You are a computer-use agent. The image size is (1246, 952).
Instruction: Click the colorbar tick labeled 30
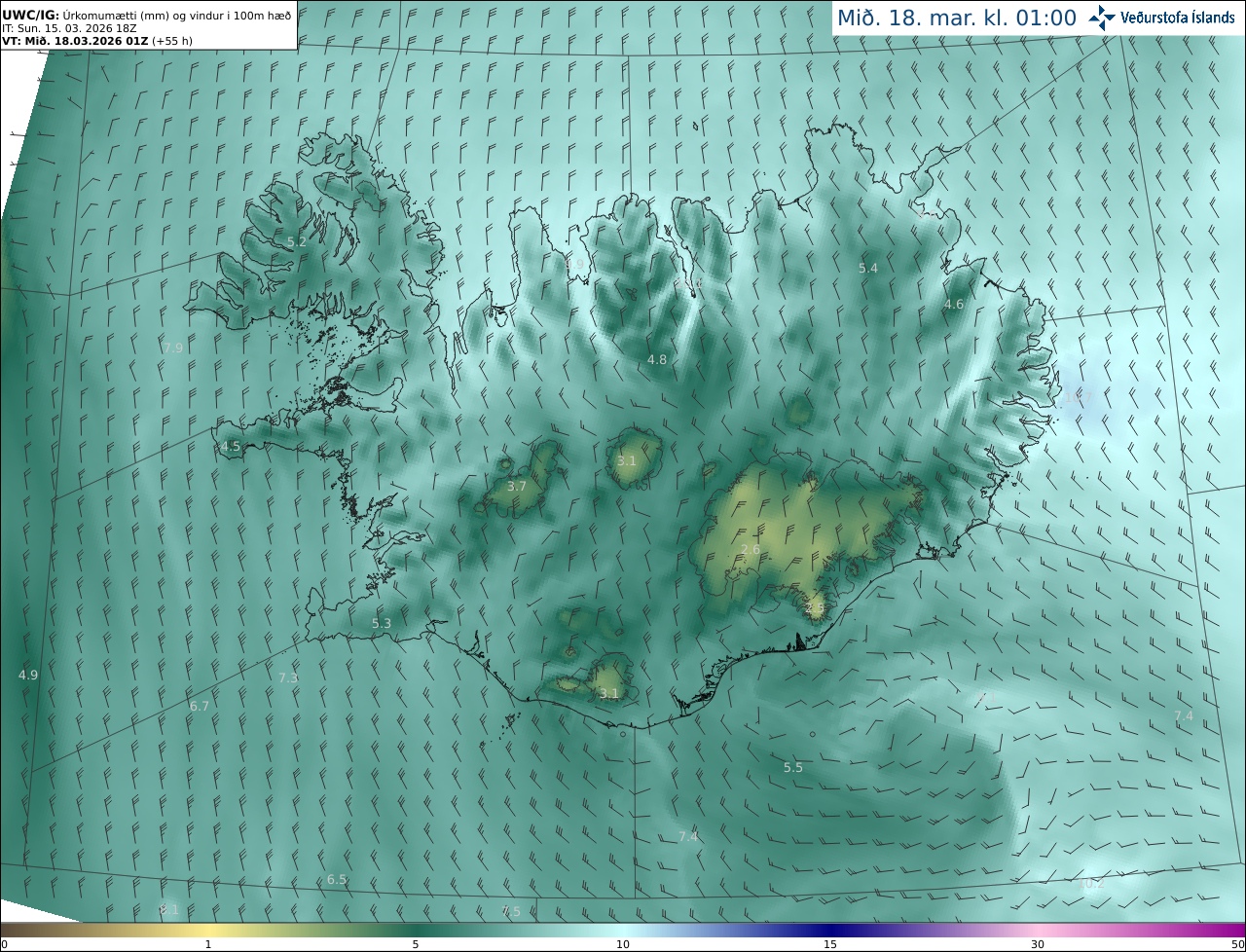click(1038, 944)
